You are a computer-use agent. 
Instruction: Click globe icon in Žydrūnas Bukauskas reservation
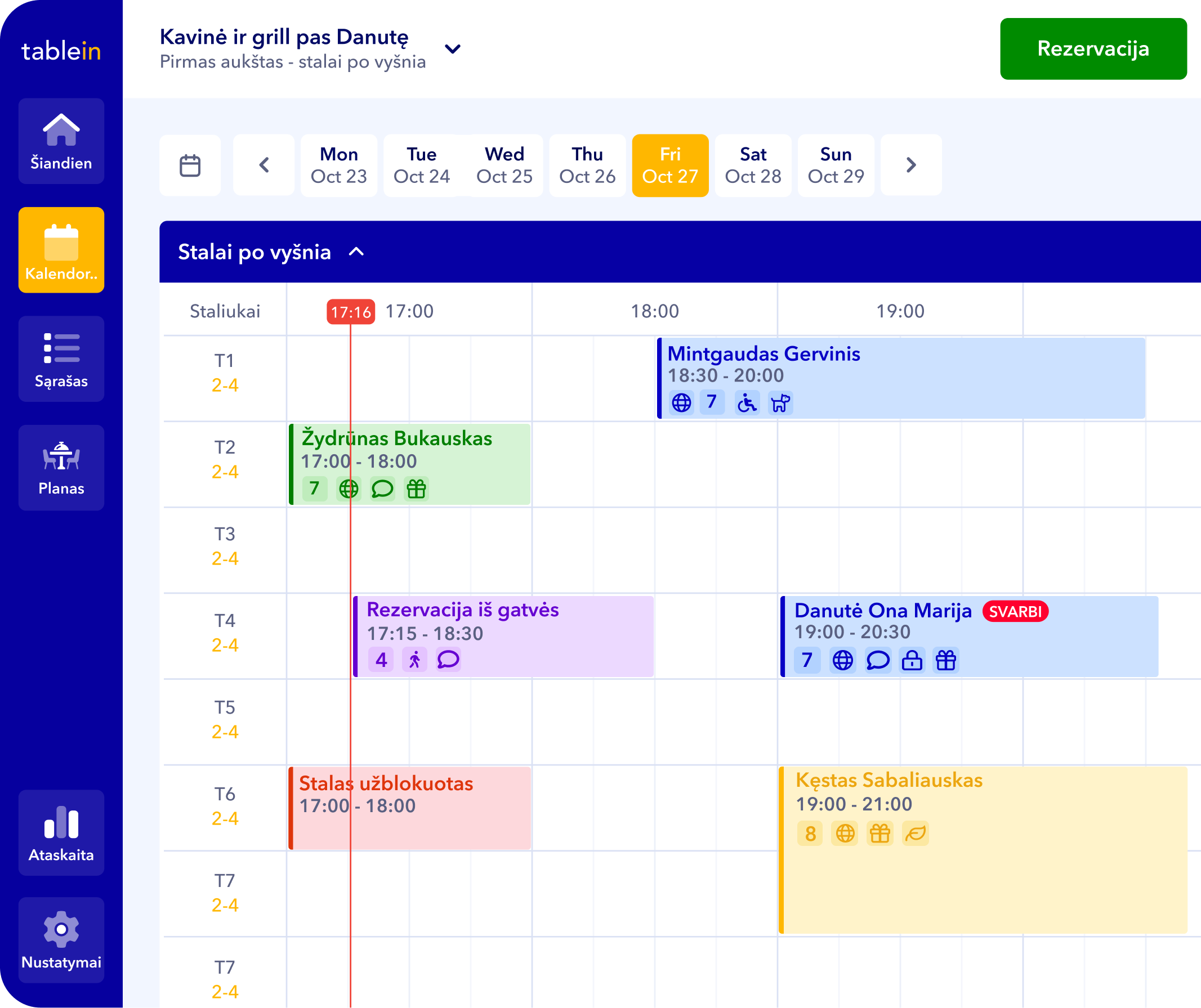coord(349,489)
